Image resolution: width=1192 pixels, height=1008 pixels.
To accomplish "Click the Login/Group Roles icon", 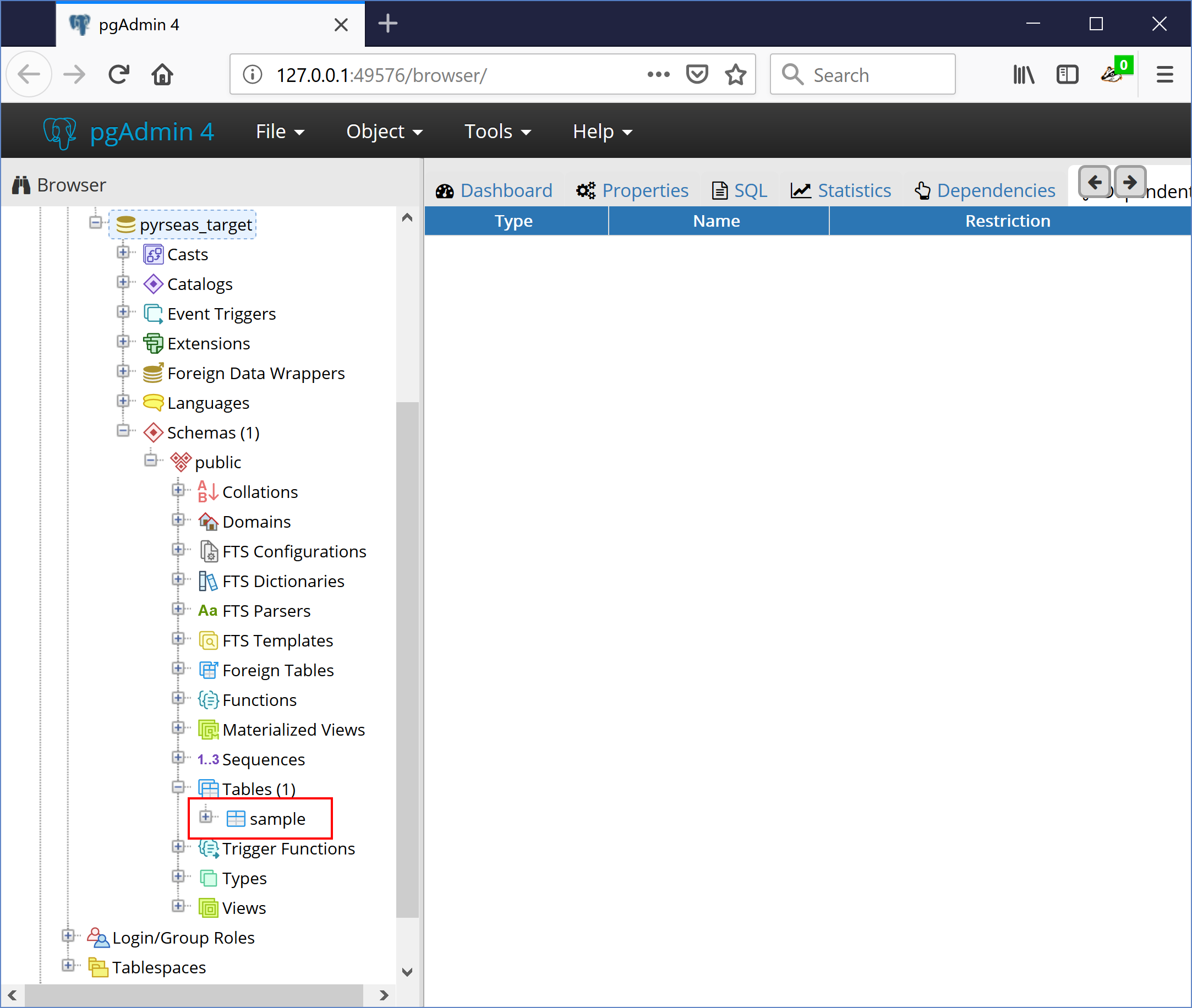I will click(98, 938).
